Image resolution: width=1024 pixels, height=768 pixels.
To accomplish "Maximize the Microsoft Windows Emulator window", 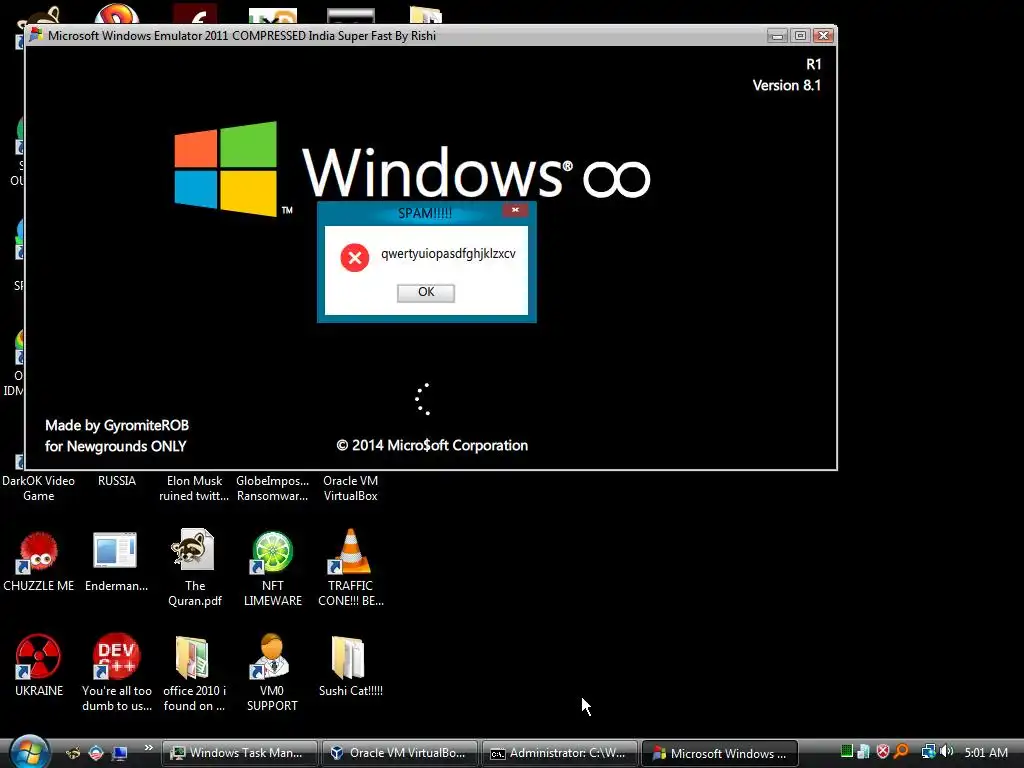I will (x=800, y=35).
